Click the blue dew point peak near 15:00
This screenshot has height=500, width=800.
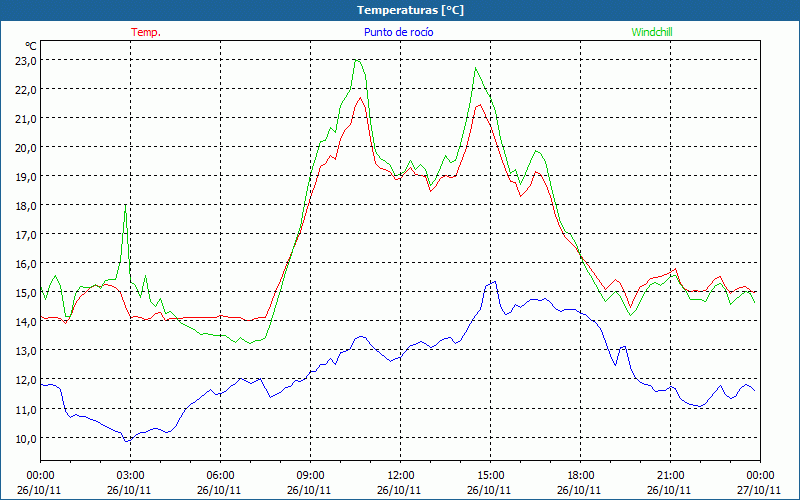pyautogui.click(x=494, y=282)
